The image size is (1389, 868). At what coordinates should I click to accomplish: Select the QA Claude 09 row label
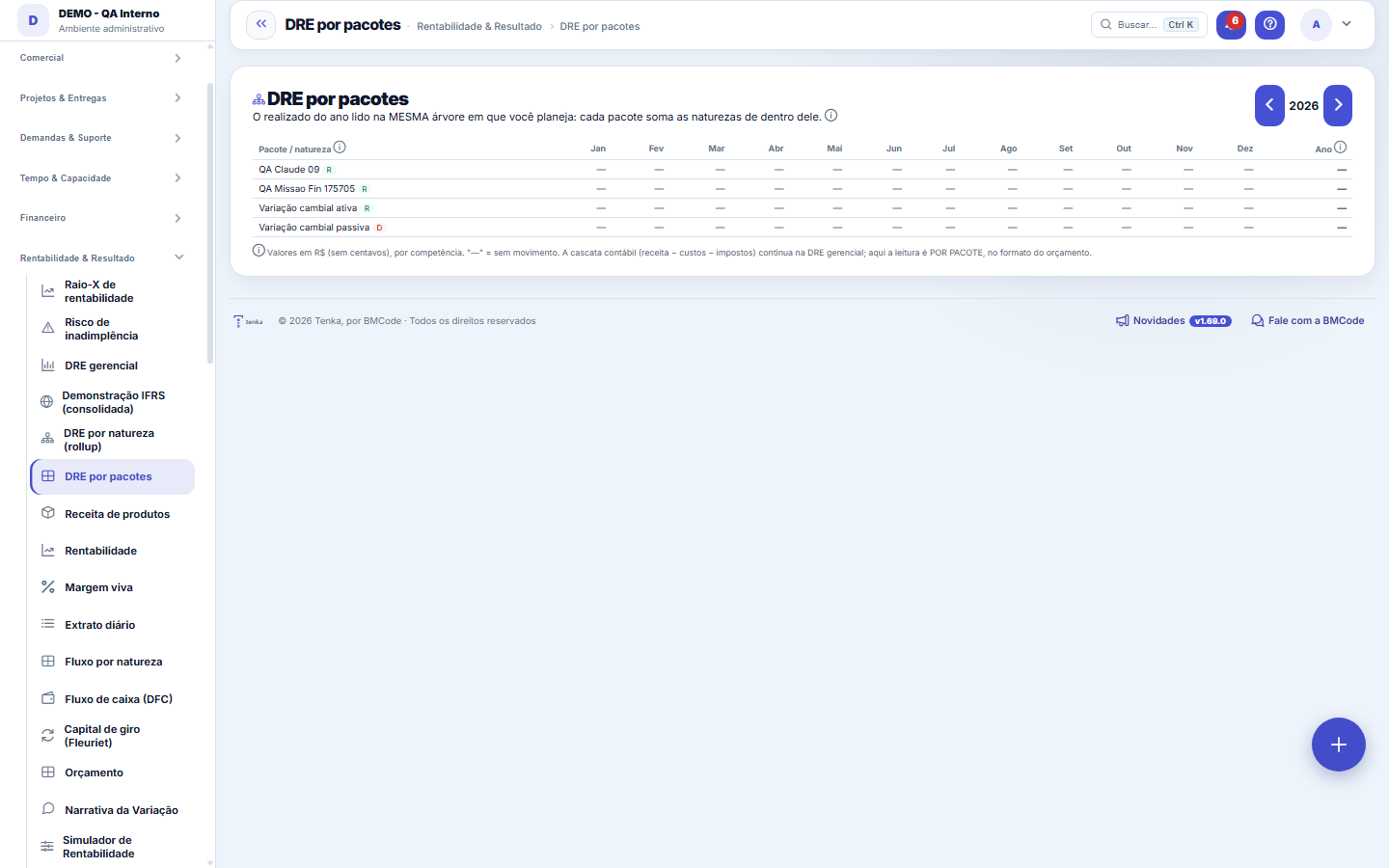[288, 170]
